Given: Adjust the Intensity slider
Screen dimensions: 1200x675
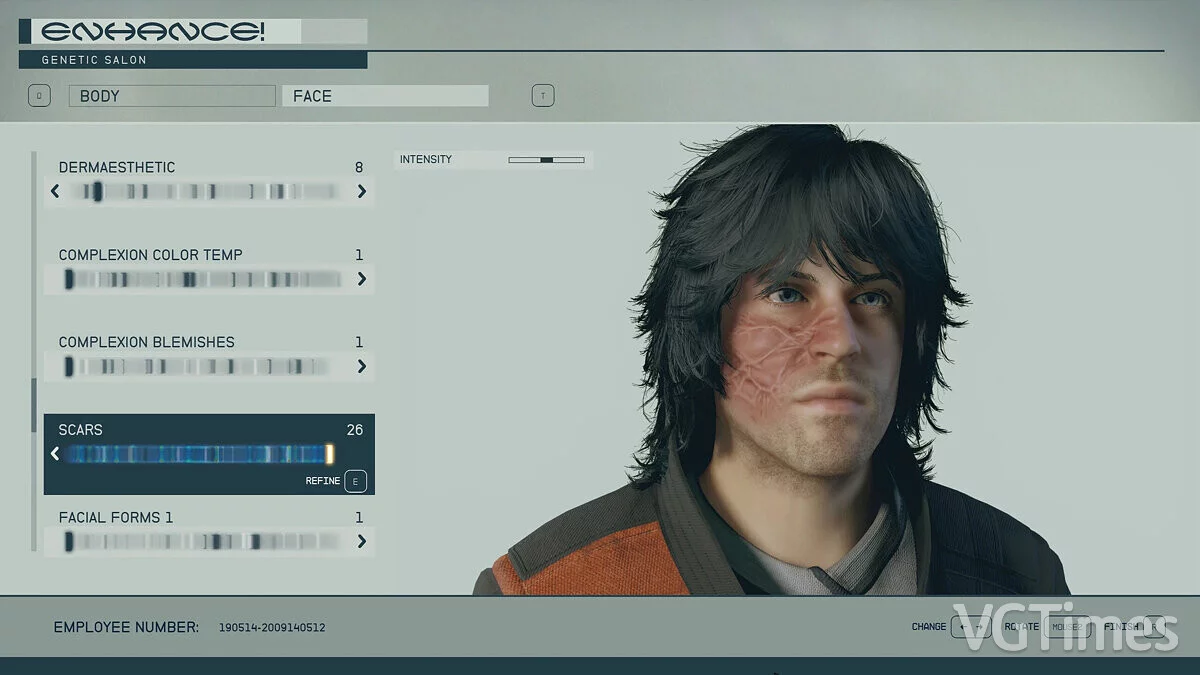Looking at the screenshot, I should click(x=546, y=160).
